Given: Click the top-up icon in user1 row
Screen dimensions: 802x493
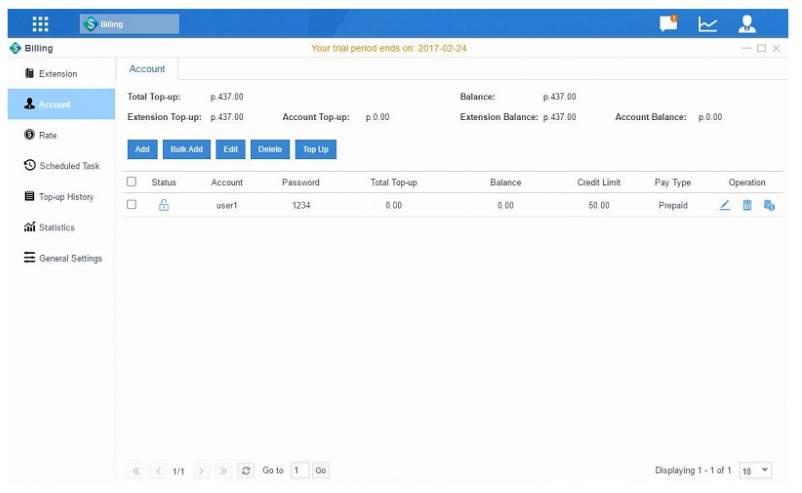Looking at the screenshot, I should pyautogui.click(x=769, y=205).
